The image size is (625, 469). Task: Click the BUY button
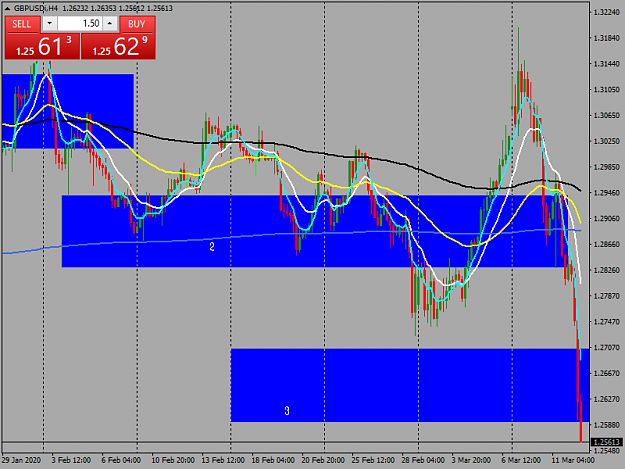[x=137, y=24]
